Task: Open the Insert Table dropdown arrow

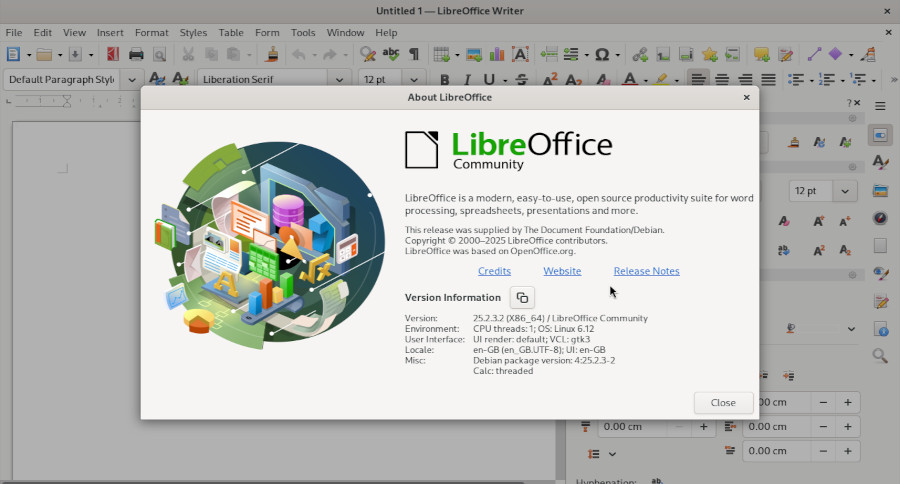Action: pos(457,55)
